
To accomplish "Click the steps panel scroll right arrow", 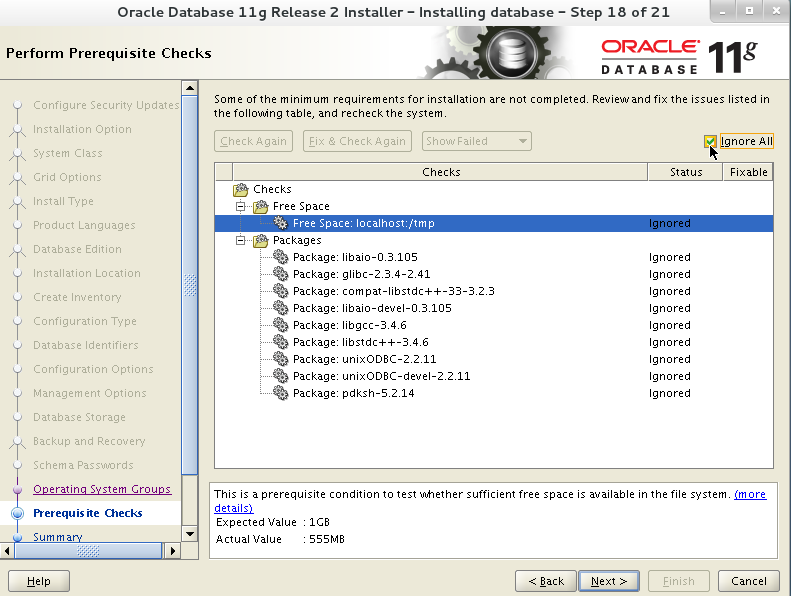I will pyautogui.click(x=172, y=551).
